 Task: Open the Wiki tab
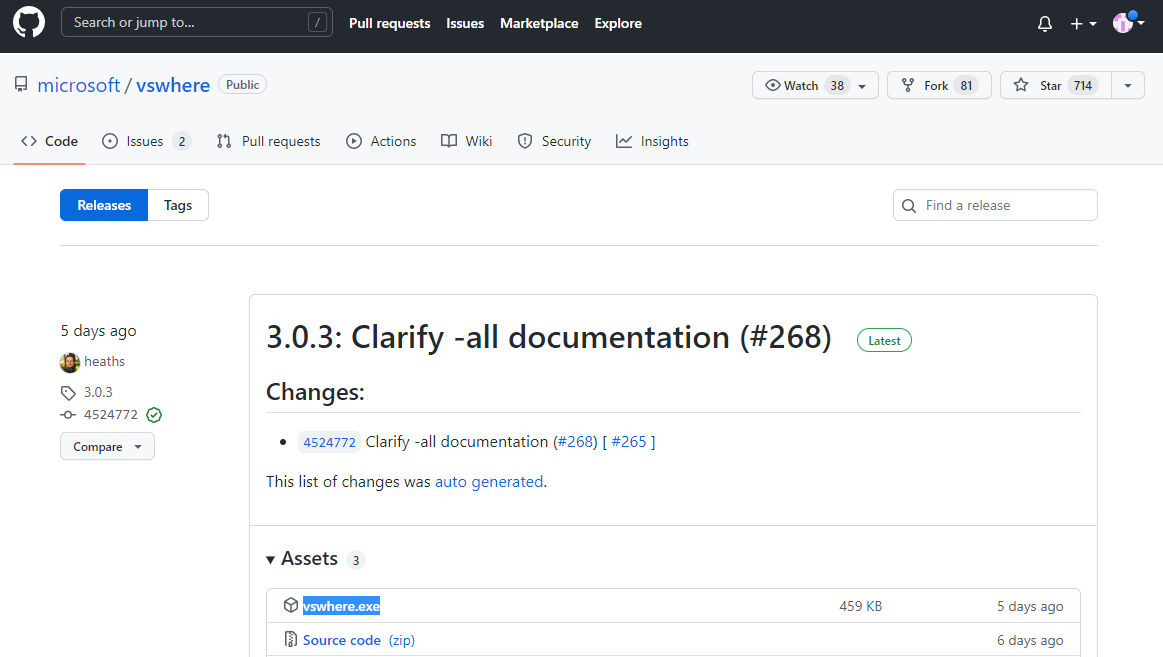(467, 141)
